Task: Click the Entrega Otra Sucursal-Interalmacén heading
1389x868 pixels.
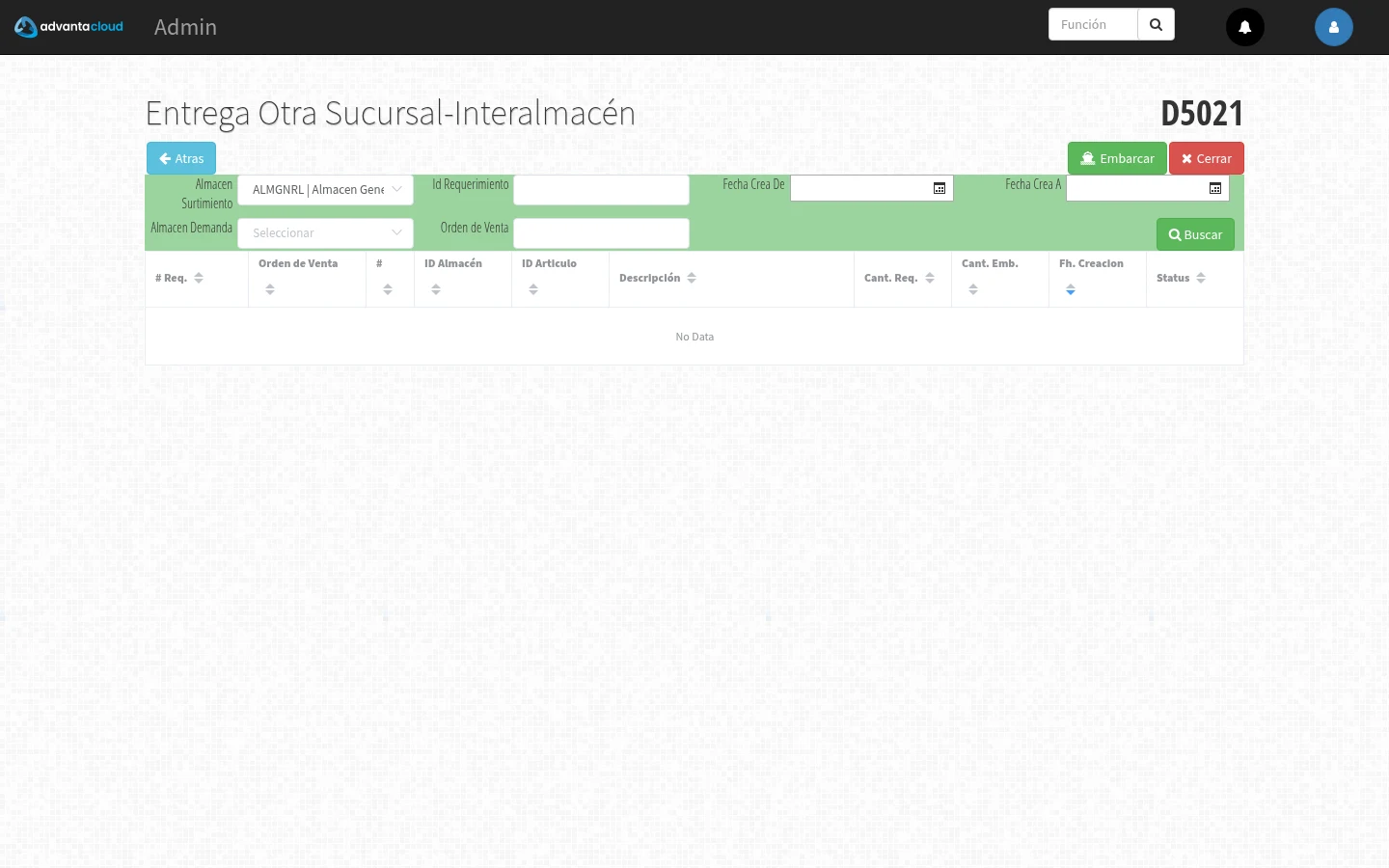Action: pyautogui.click(x=391, y=114)
